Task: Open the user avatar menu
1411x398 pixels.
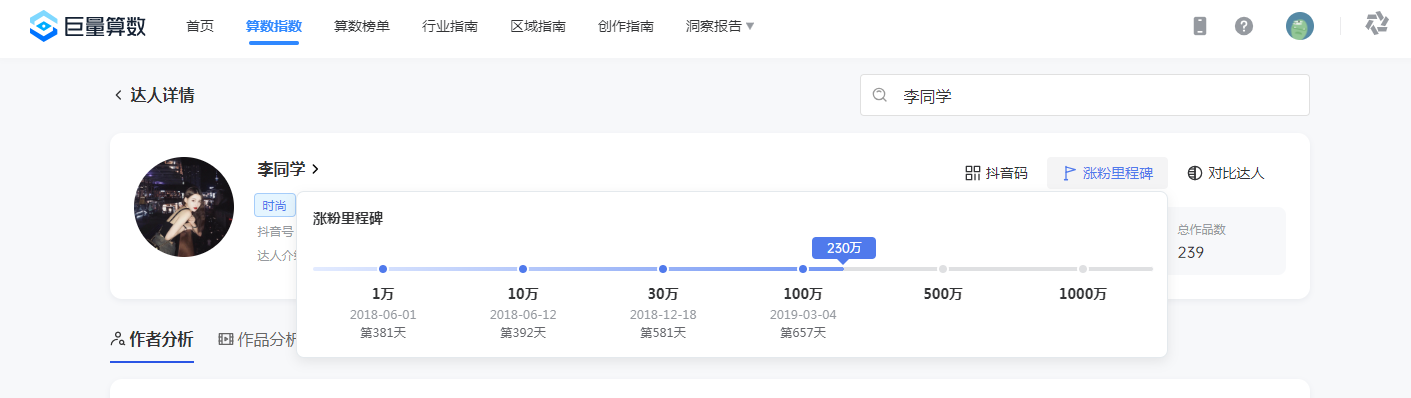Action: [x=1300, y=26]
